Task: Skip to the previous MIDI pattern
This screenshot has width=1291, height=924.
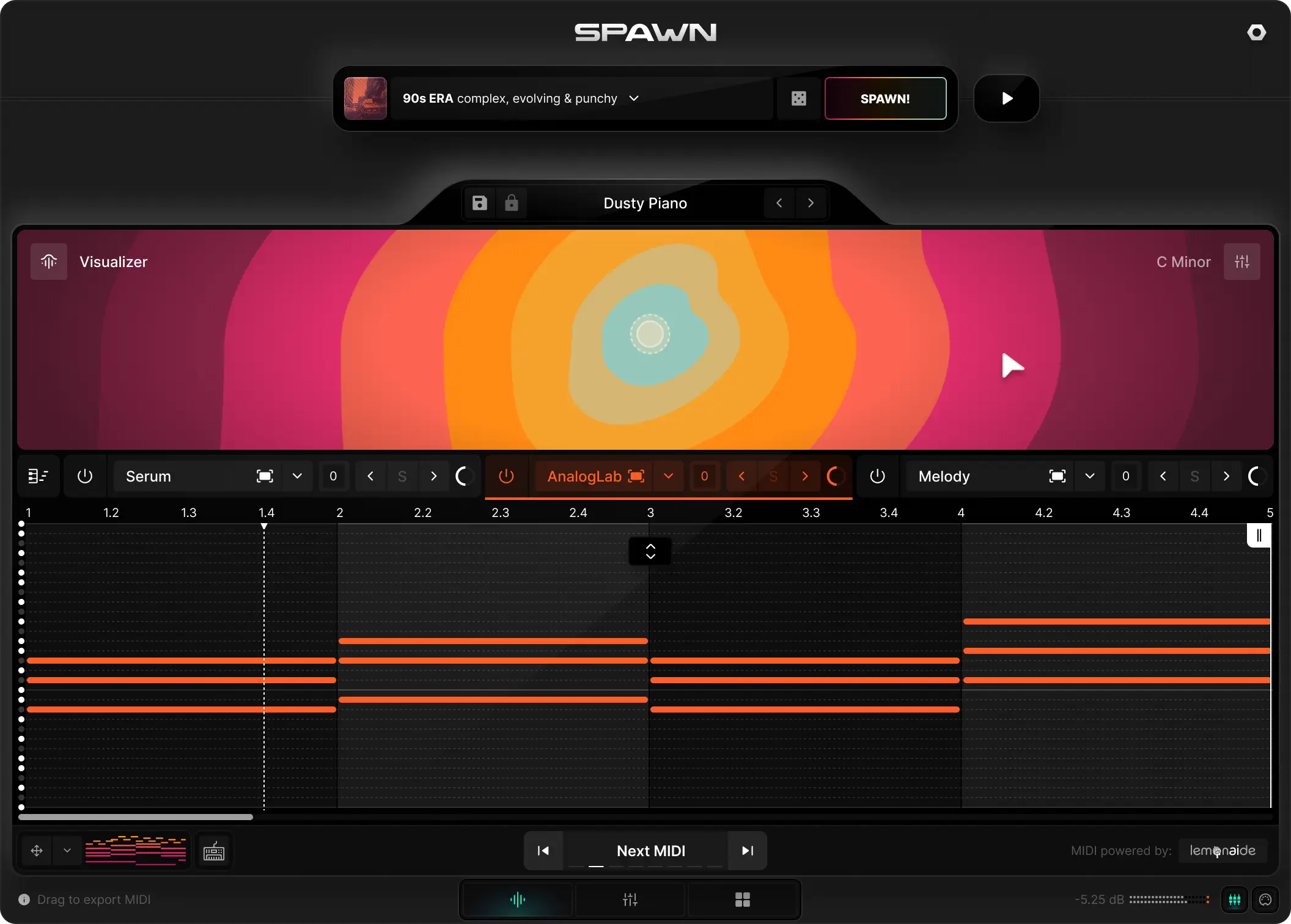Action: tap(543, 851)
